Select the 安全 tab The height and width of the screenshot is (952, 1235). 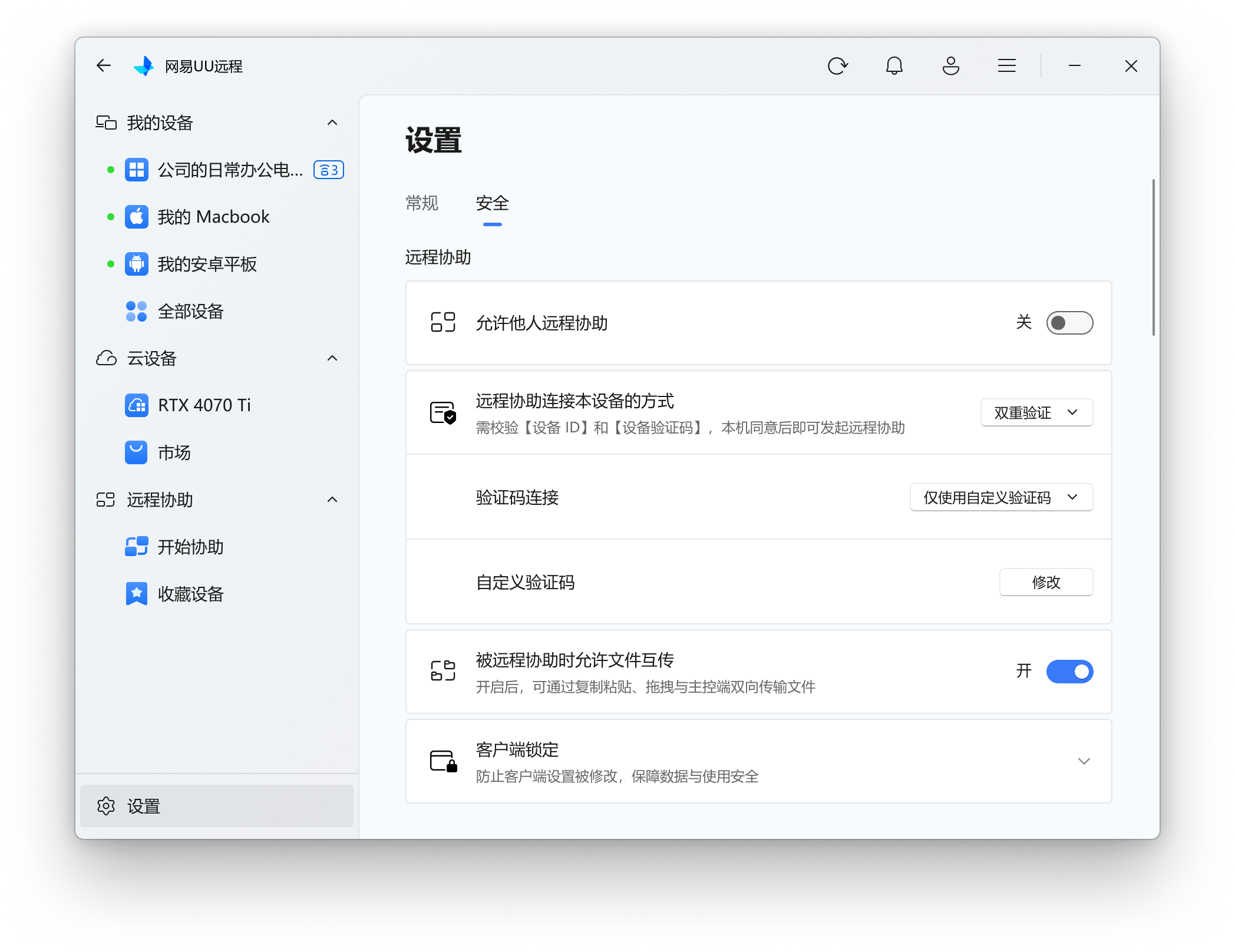tap(492, 203)
